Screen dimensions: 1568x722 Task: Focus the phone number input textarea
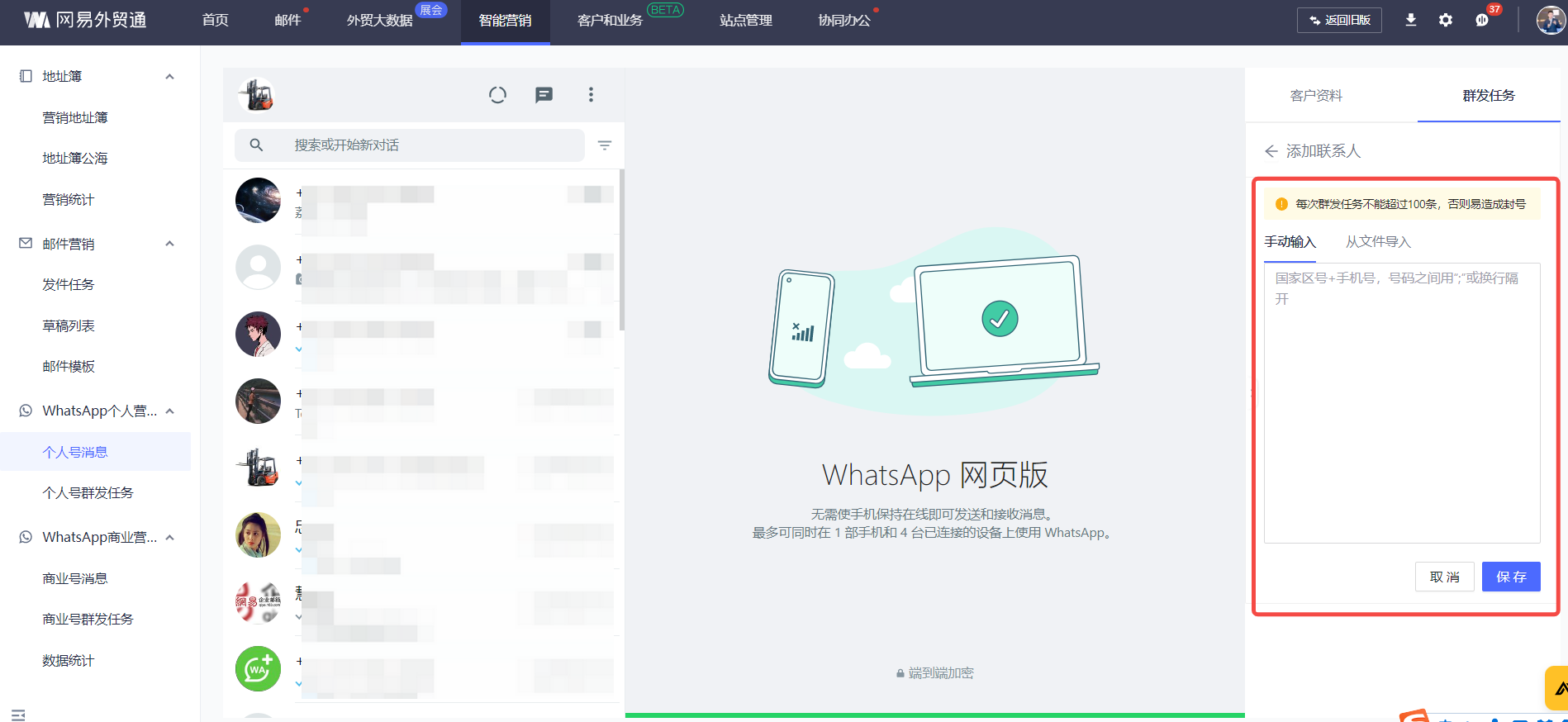1402,403
